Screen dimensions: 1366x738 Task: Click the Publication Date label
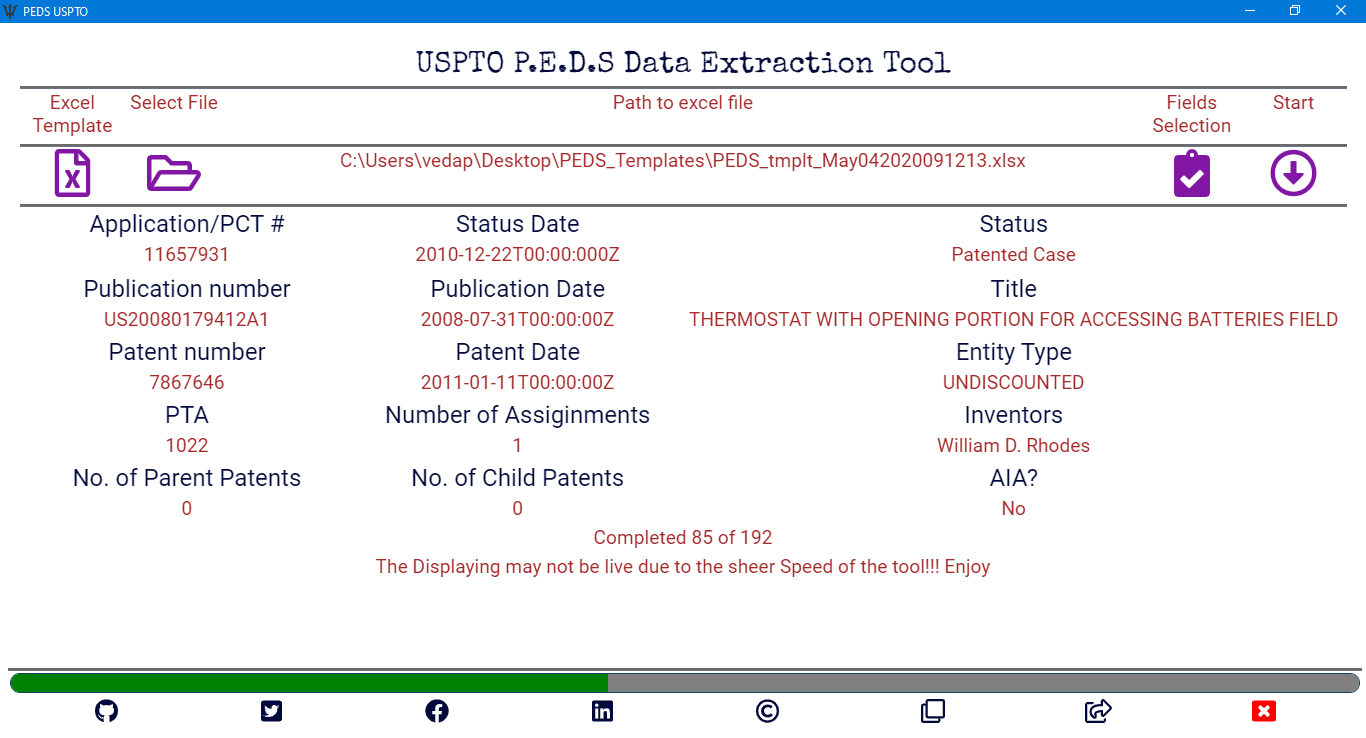click(x=518, y=289)
